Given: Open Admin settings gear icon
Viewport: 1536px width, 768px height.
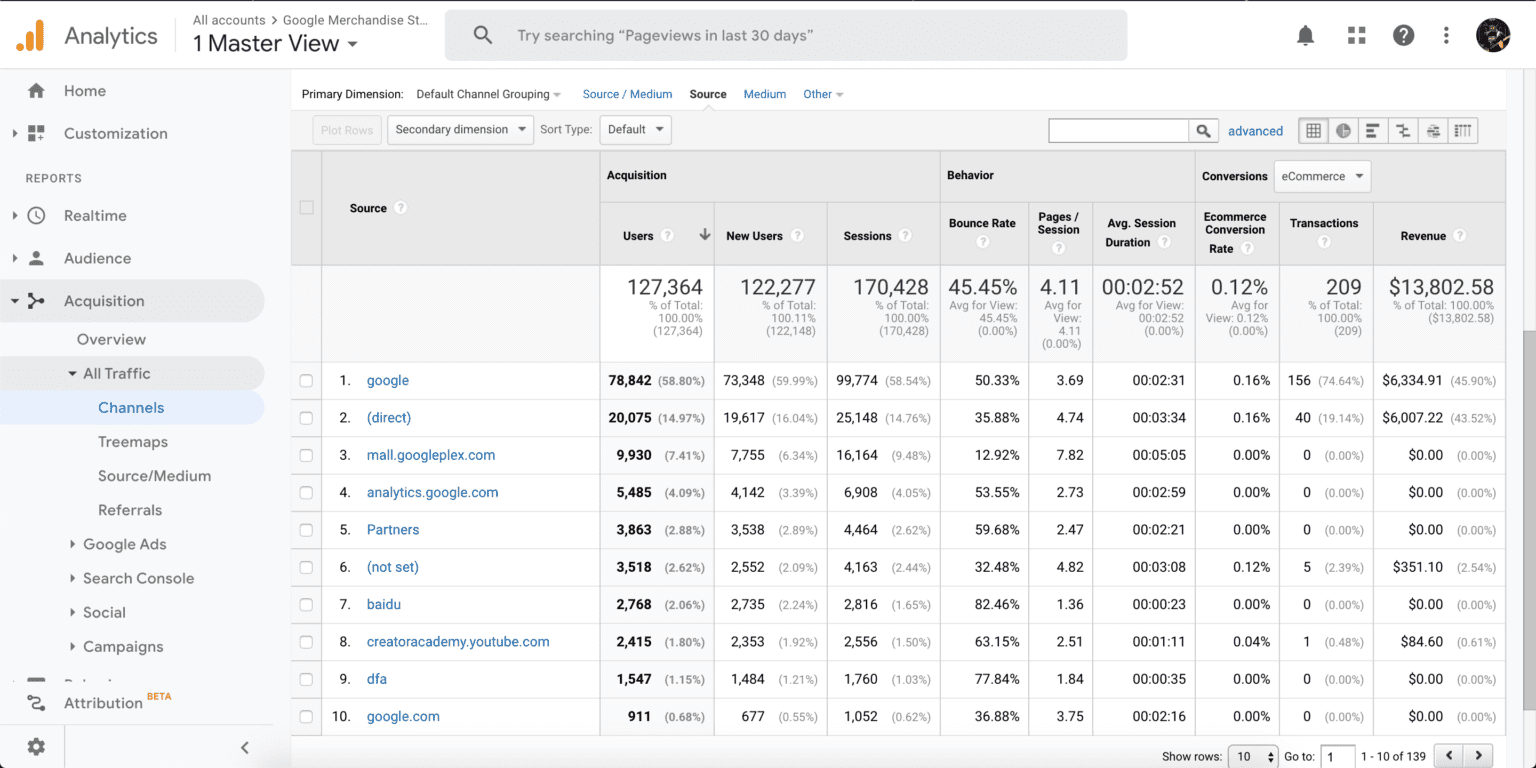Looking at the screenshot, I should 36,747.
